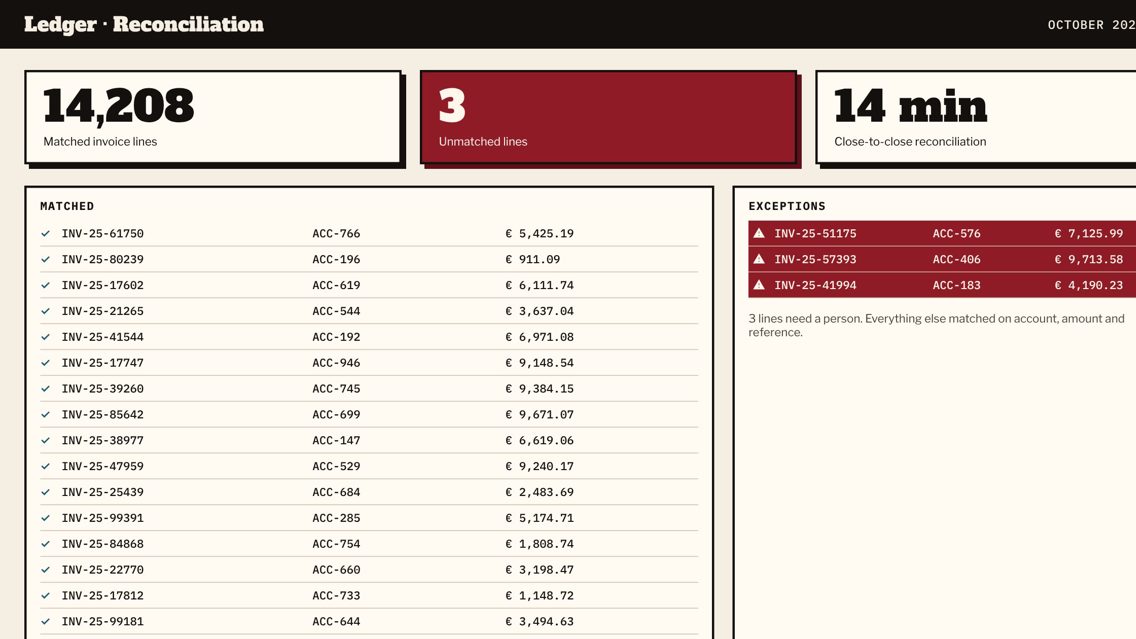Select invoice number INV-25-17602
The height and width of the screenshot is (639, 1136).
pos(103,285)
